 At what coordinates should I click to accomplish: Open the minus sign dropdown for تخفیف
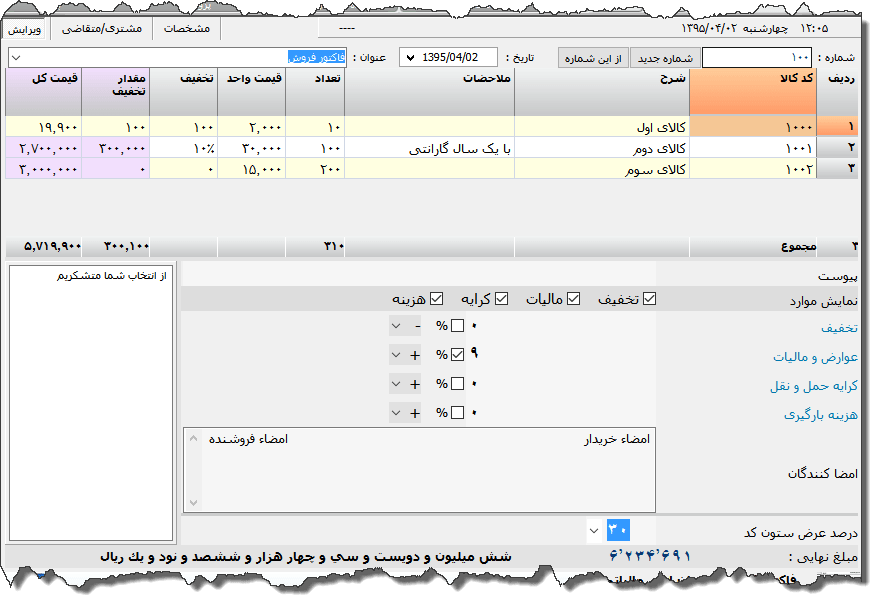398,326
